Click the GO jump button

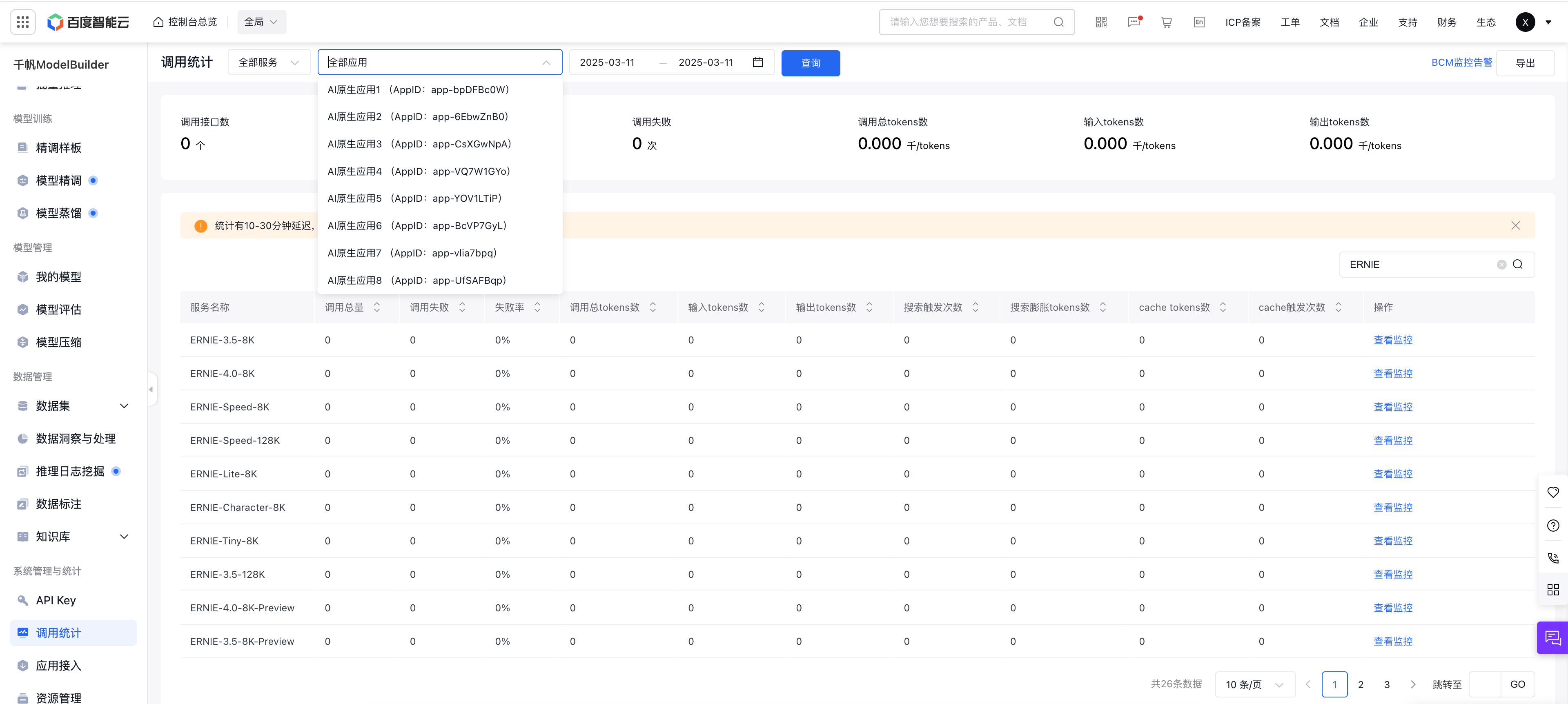click(1517, 684)
